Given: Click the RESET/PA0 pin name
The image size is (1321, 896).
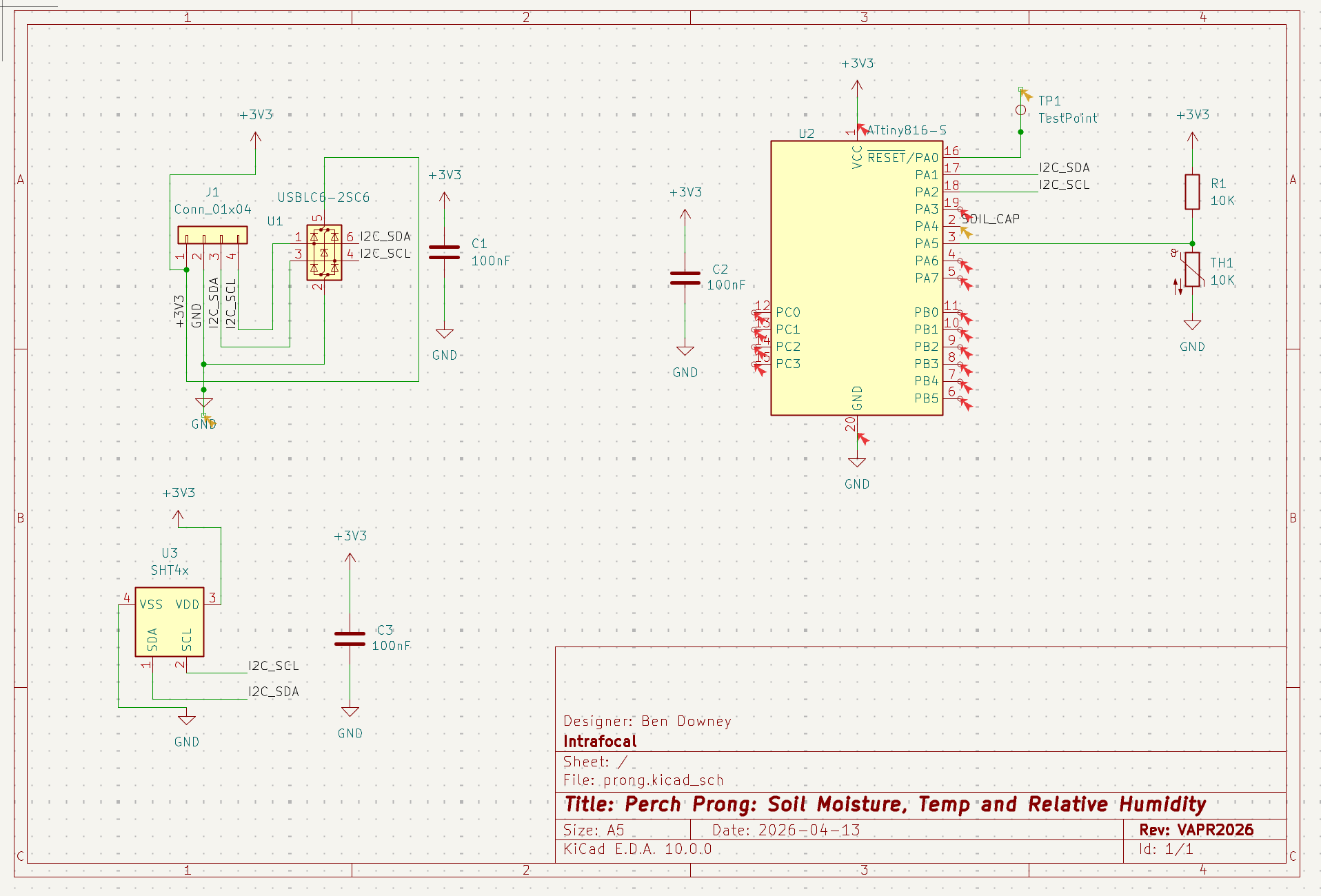Looking at the screenshot, I should [903, 158].
